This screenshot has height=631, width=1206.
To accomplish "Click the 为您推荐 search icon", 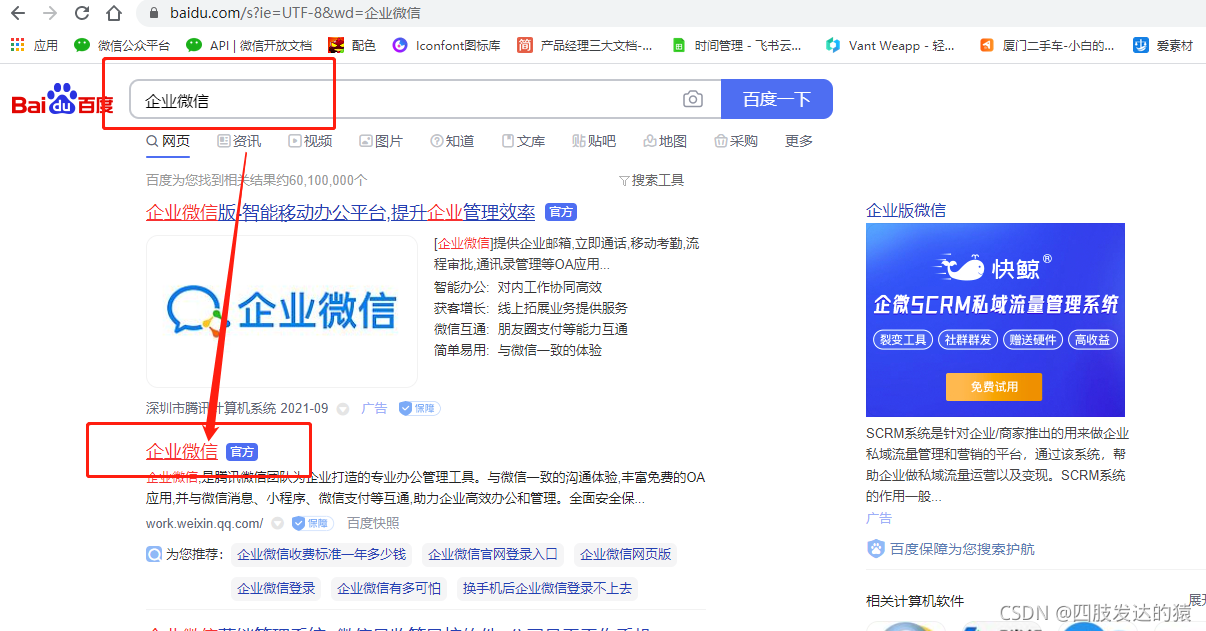I will 154,554.
